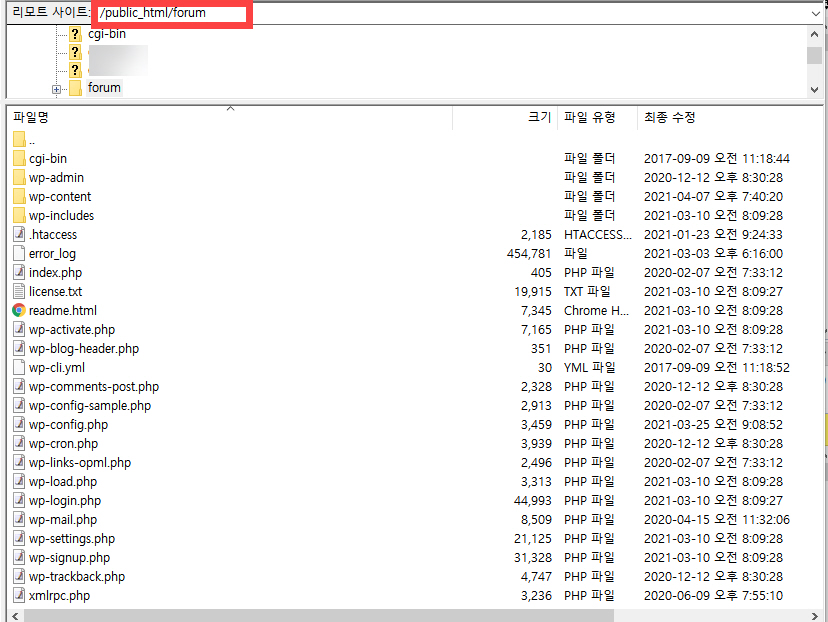Click the index.php file icon
The height and width of the screenshot is (622, 828).
(19, 272)
